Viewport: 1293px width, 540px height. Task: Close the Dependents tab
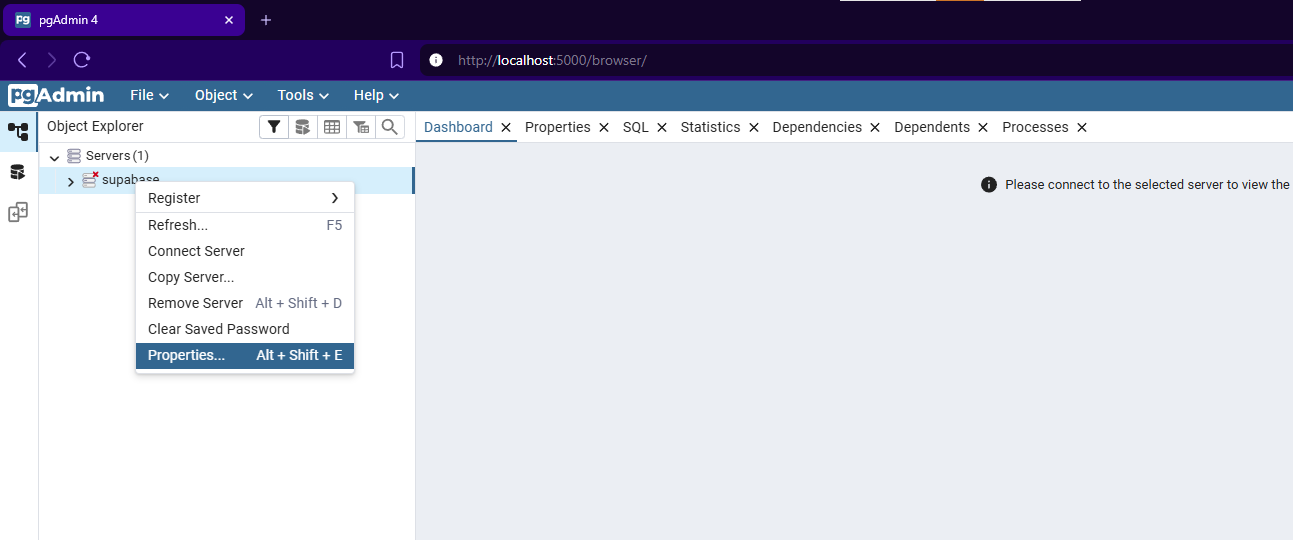[983, 127]
